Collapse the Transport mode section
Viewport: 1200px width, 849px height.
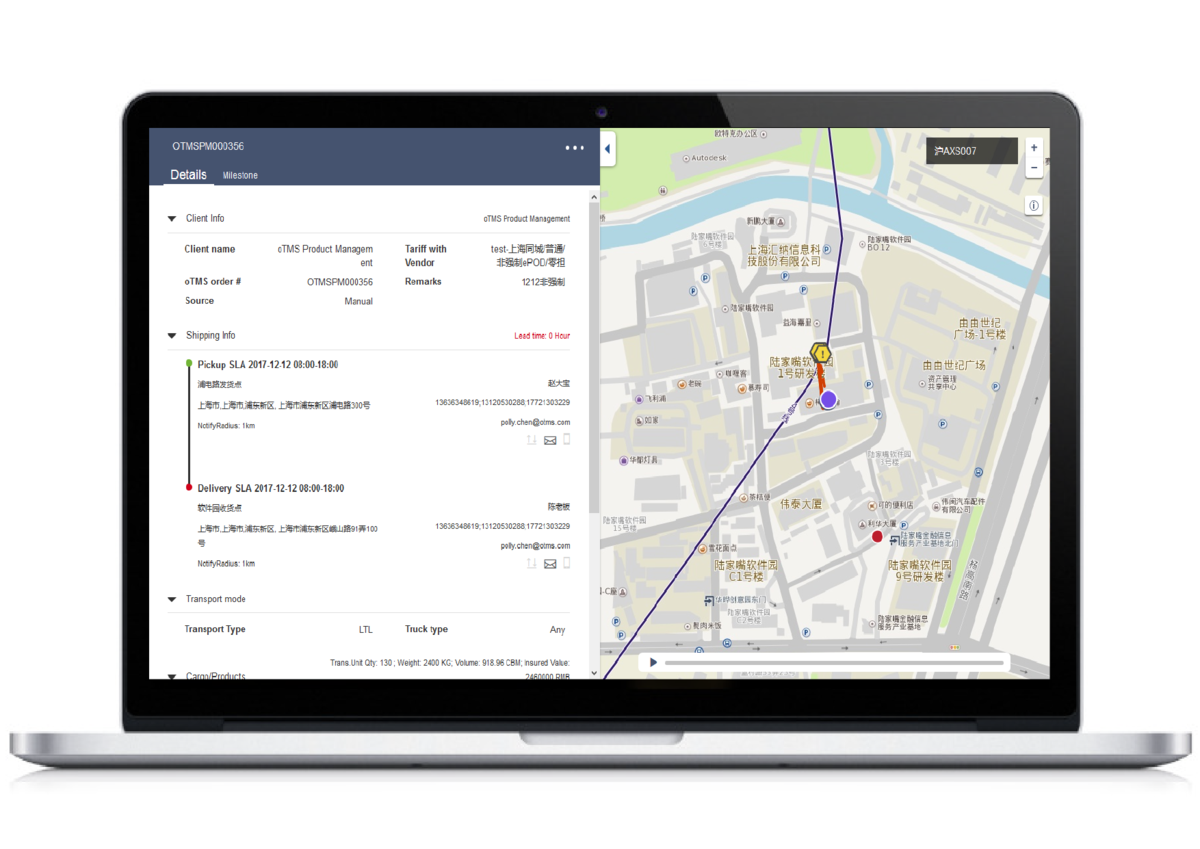pos(172,600)
